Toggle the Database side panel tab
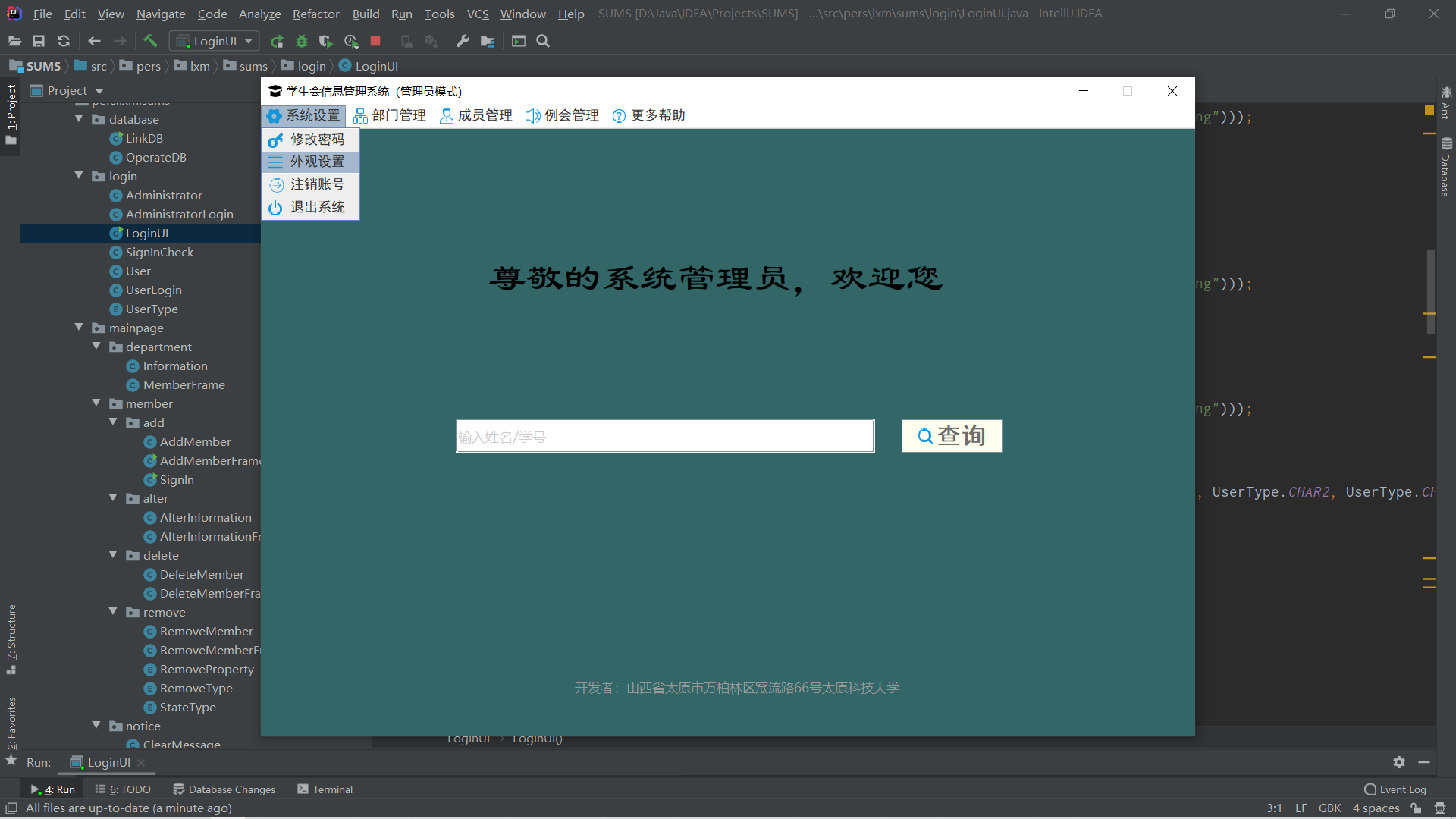Screen dimensions: 1456x819 click(x=1445, y=167)
